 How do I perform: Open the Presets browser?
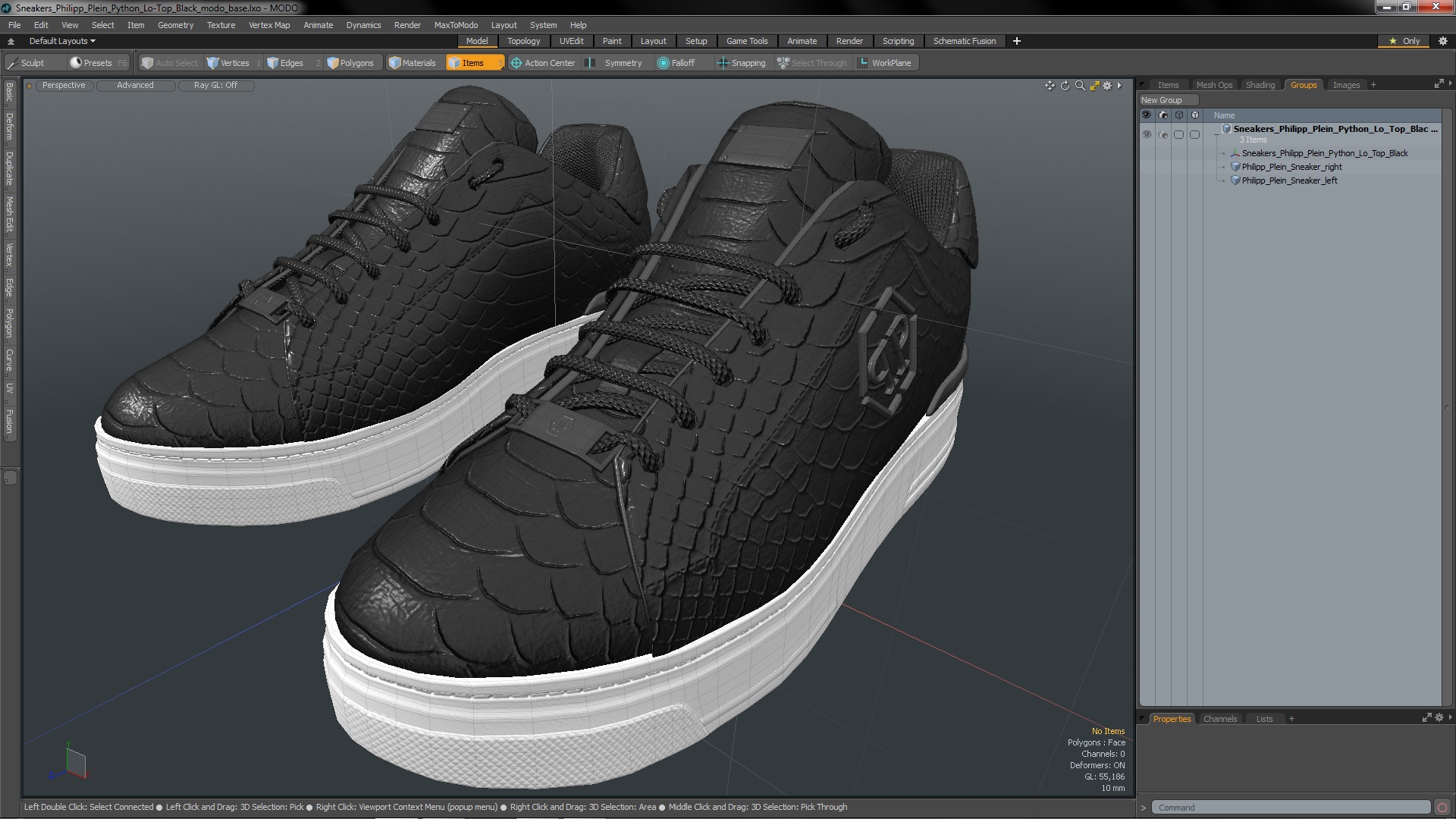click(98, 63)
